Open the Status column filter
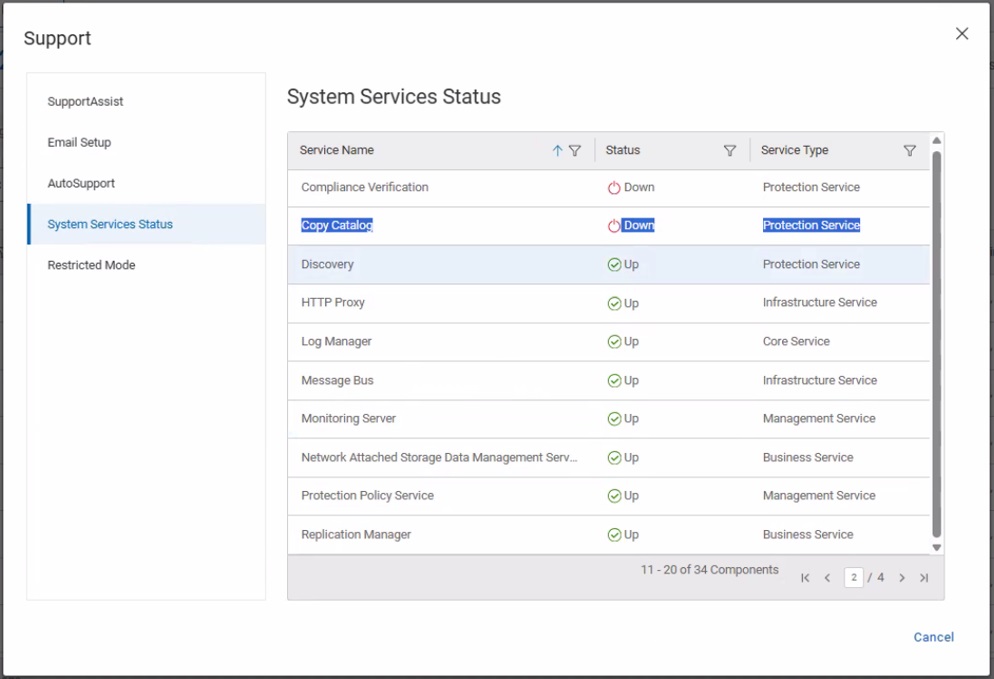 coord(730,150)
